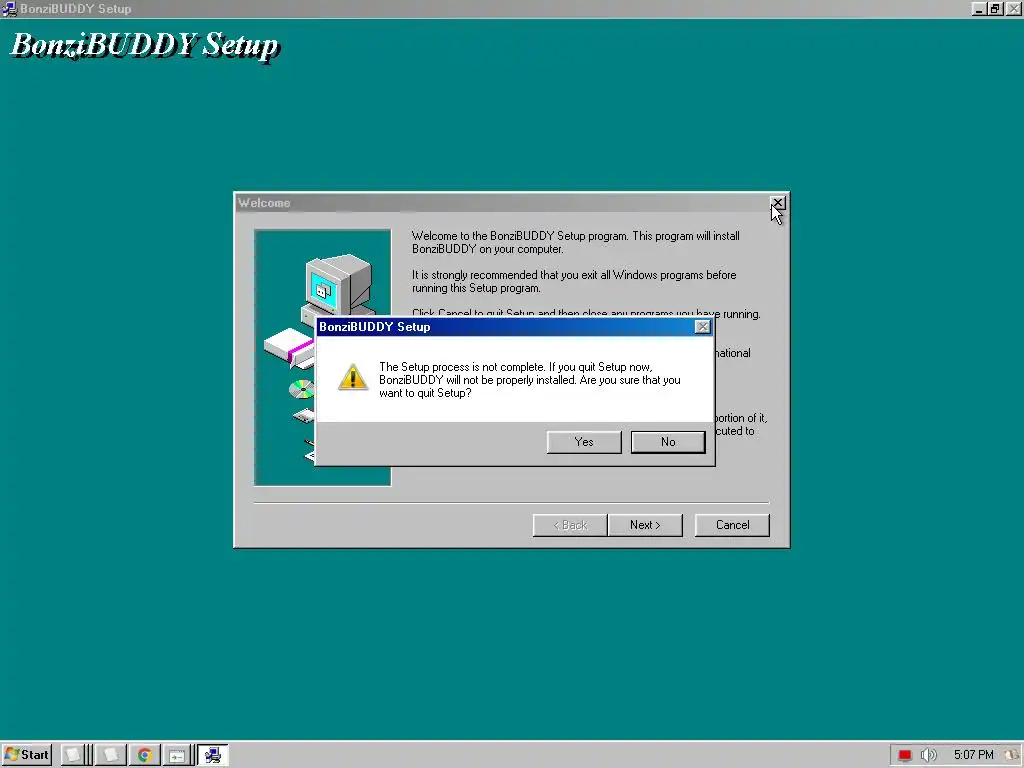
Task: Minimize the BonziBUDDY Setup main window
Action: click(x=978, y=8)
